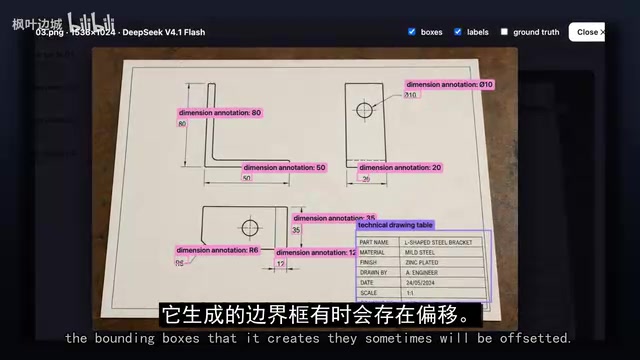The image size is (640, 360).
Task: Click the PART NAME table cell
Action: [374, 242]
